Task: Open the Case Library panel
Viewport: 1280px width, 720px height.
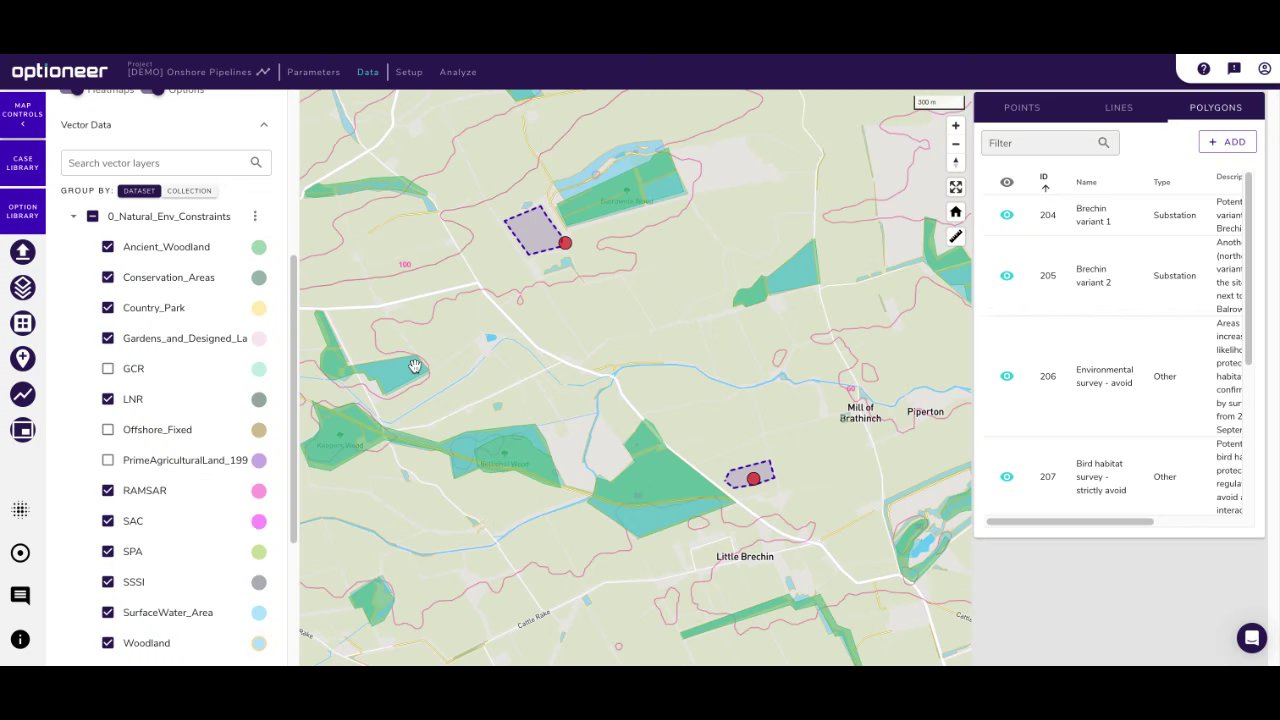Action: pos(23,163)
